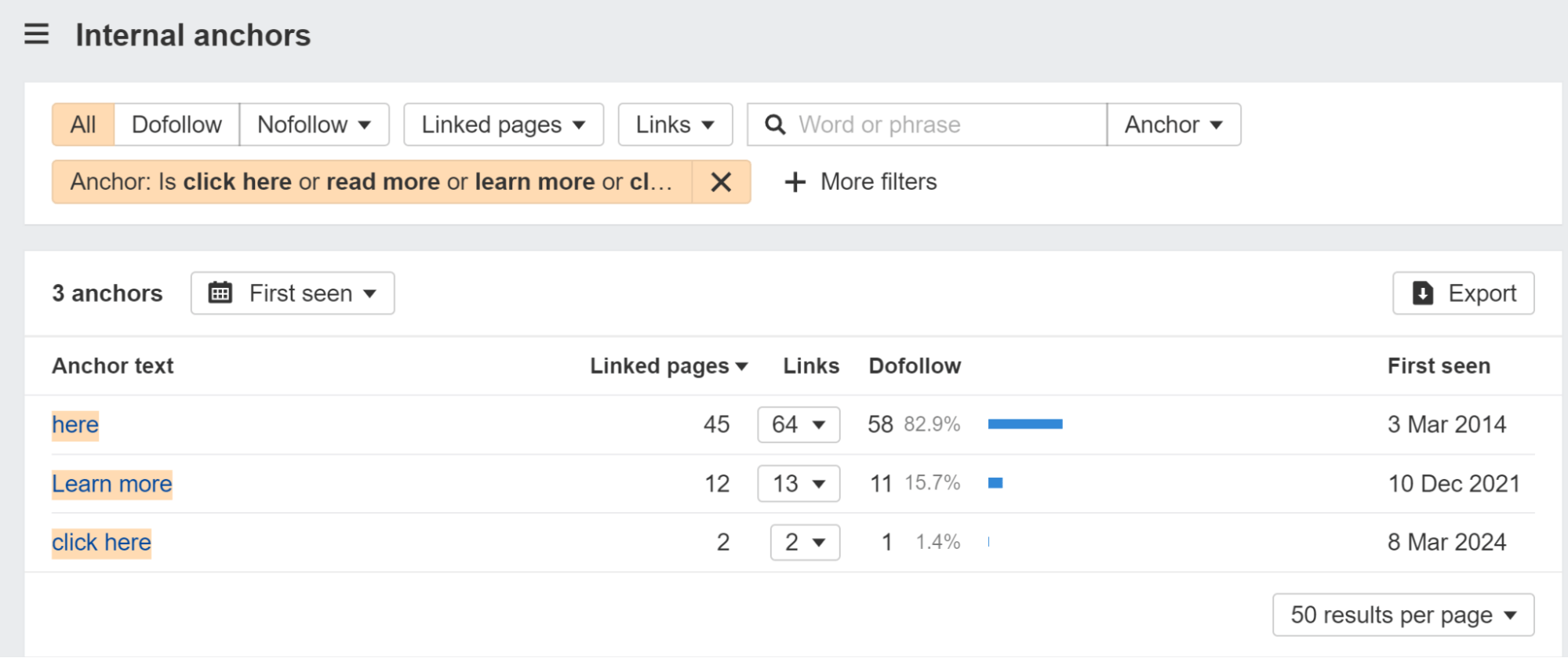This screenshot has height=658, width=1568.
Task: Click the Learn more anchor link
Action: click(111, 484)
